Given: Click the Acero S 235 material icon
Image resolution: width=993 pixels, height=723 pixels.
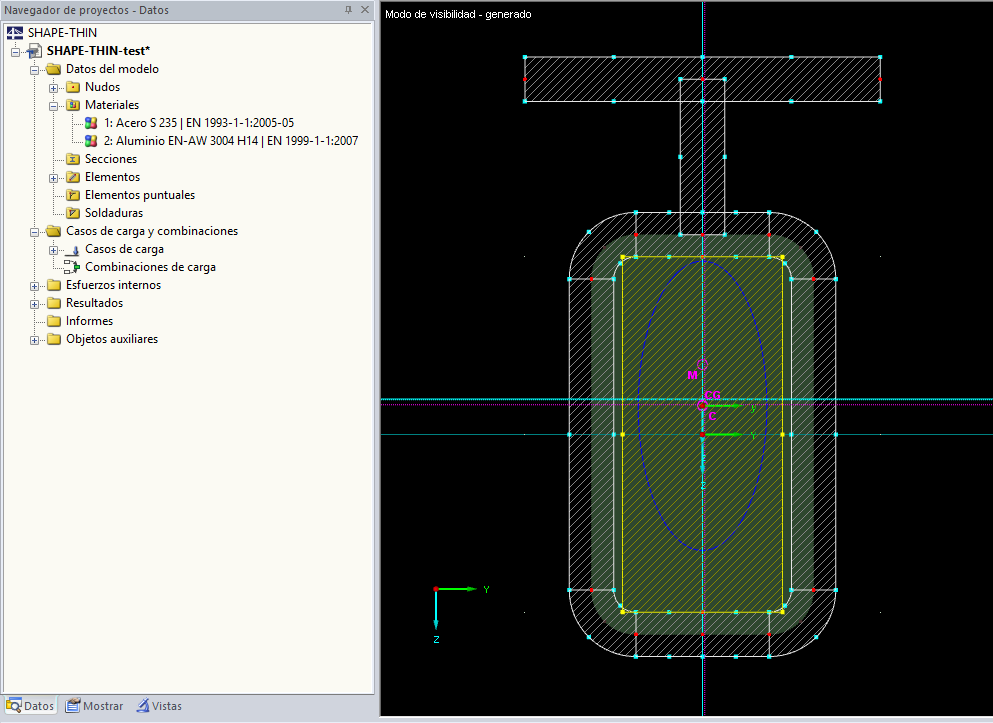Looking at the screenshot, I should tap(91, 123).
